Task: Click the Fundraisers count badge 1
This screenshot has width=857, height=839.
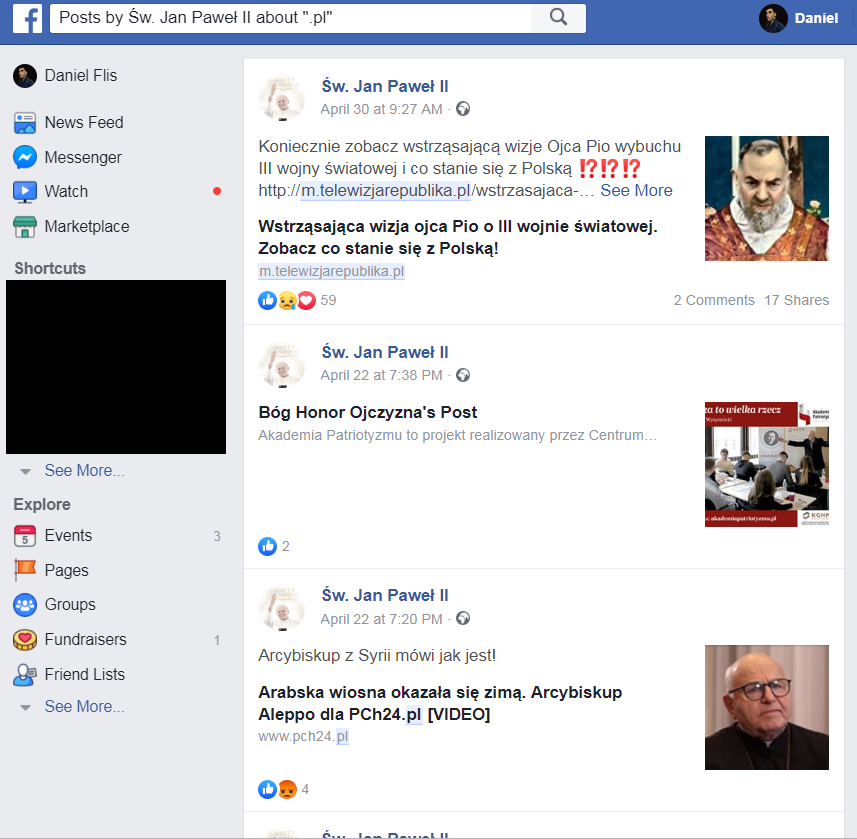Action: 217,640
